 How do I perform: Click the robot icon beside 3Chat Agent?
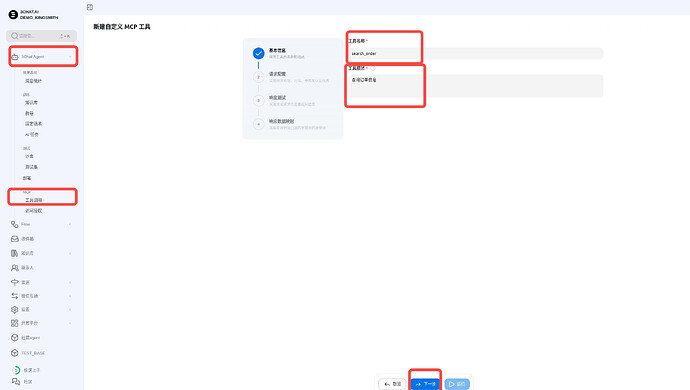click(x=15, y=57)
